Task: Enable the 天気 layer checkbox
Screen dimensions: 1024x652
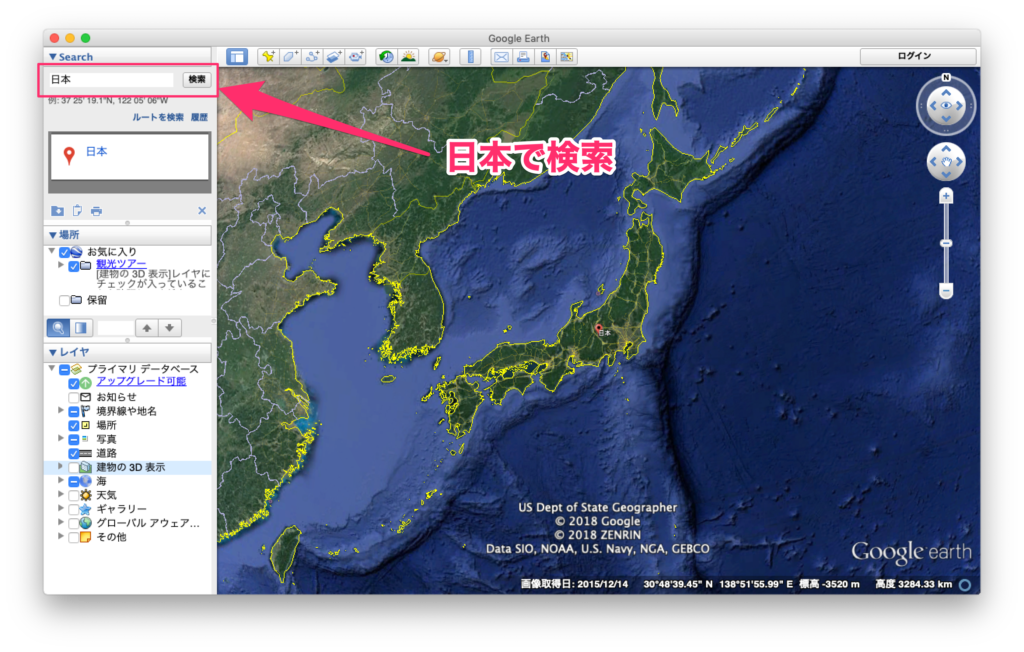Action: (74, 495)
